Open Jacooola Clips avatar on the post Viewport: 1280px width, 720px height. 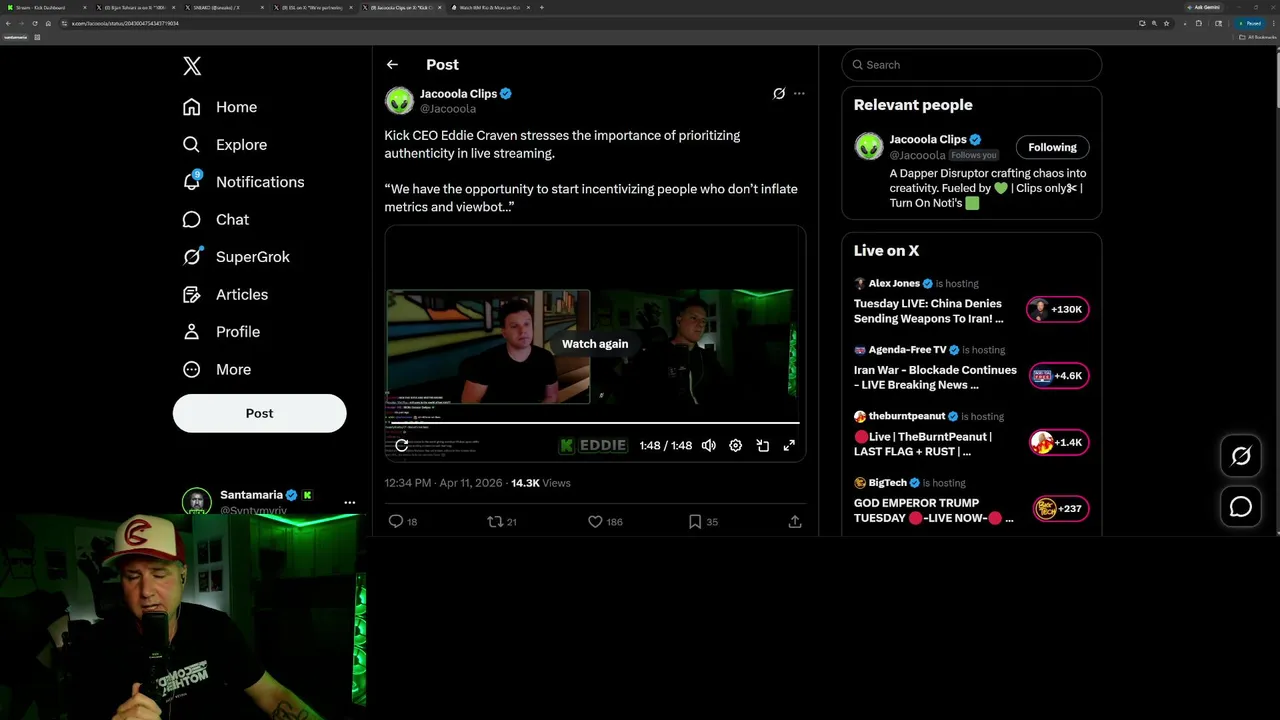pos(399,100)
